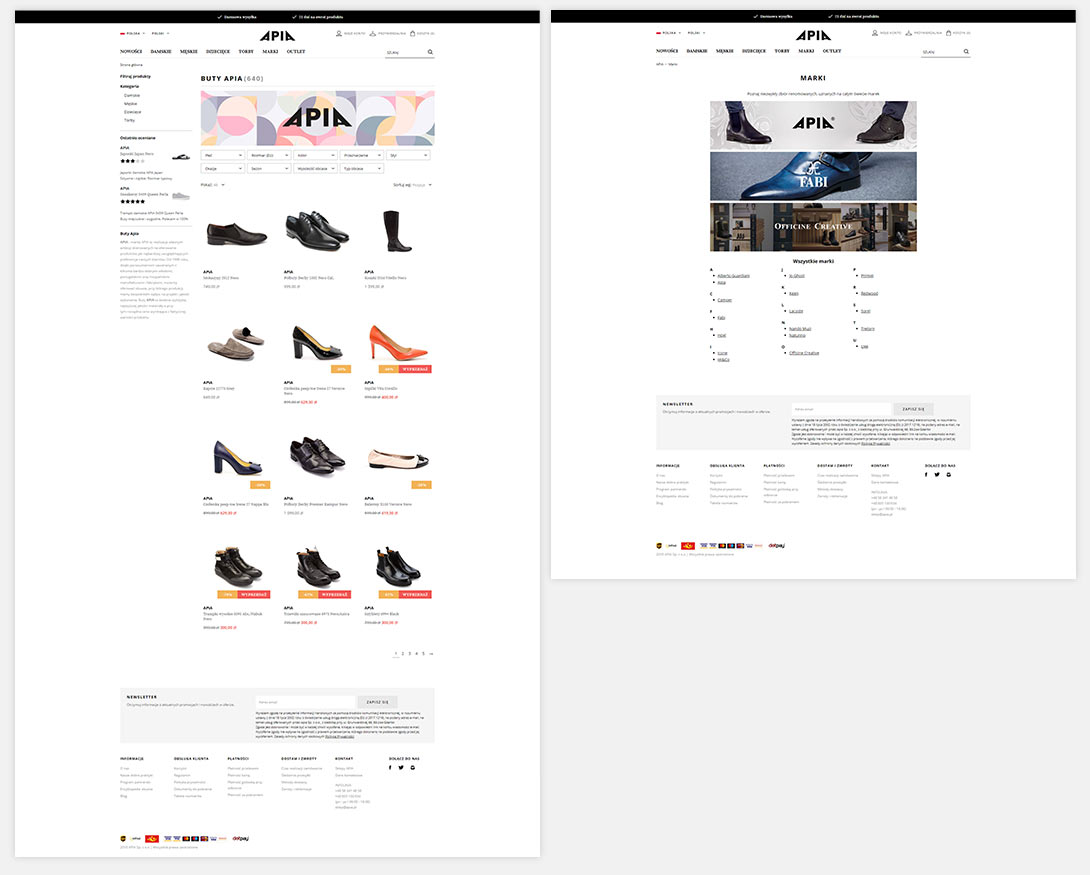
Task: Open the Okazja filter dropdown
Action: [x=222, y=169]
